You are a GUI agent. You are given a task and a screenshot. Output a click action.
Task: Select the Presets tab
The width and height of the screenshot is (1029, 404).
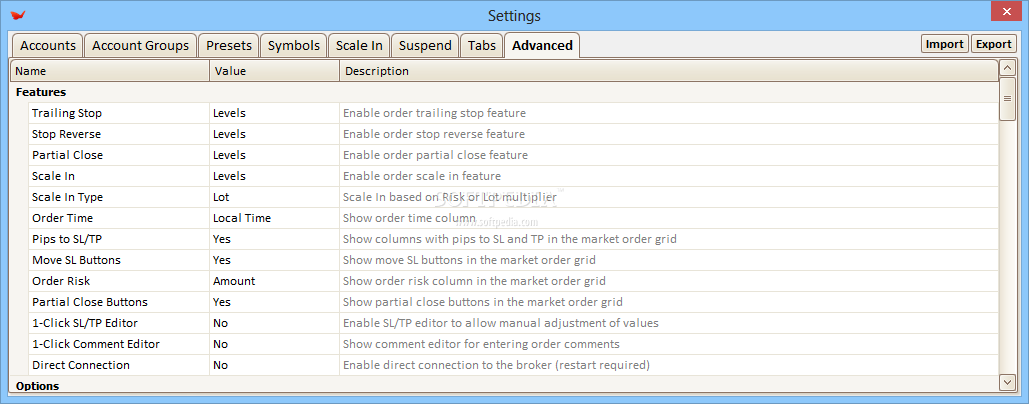(229, 45)
